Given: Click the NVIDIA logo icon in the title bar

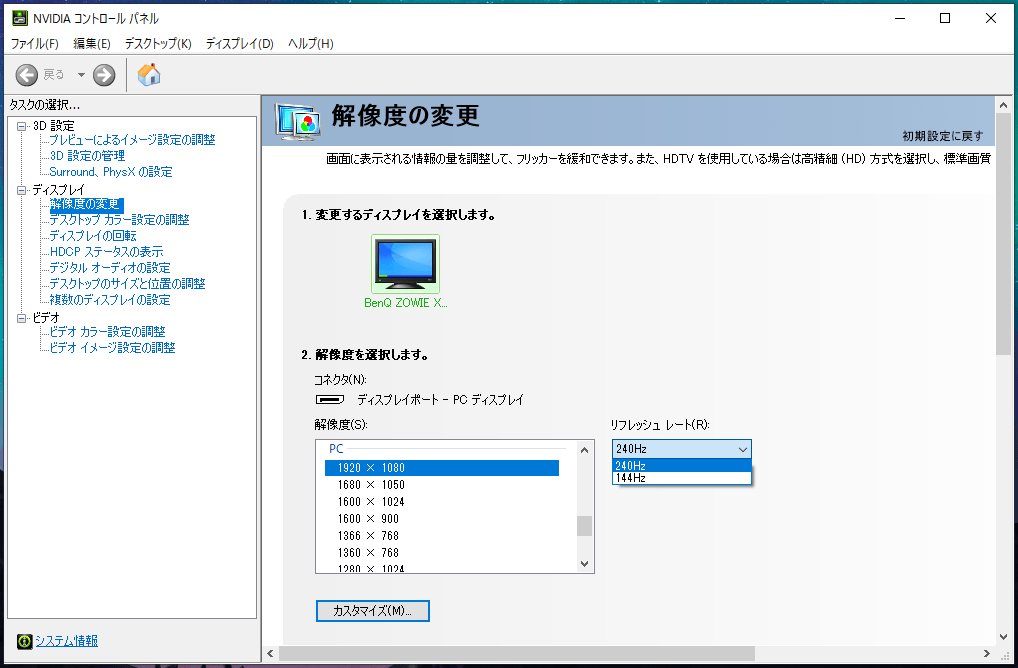Looking at the screenshot, I should click(19, 18).
